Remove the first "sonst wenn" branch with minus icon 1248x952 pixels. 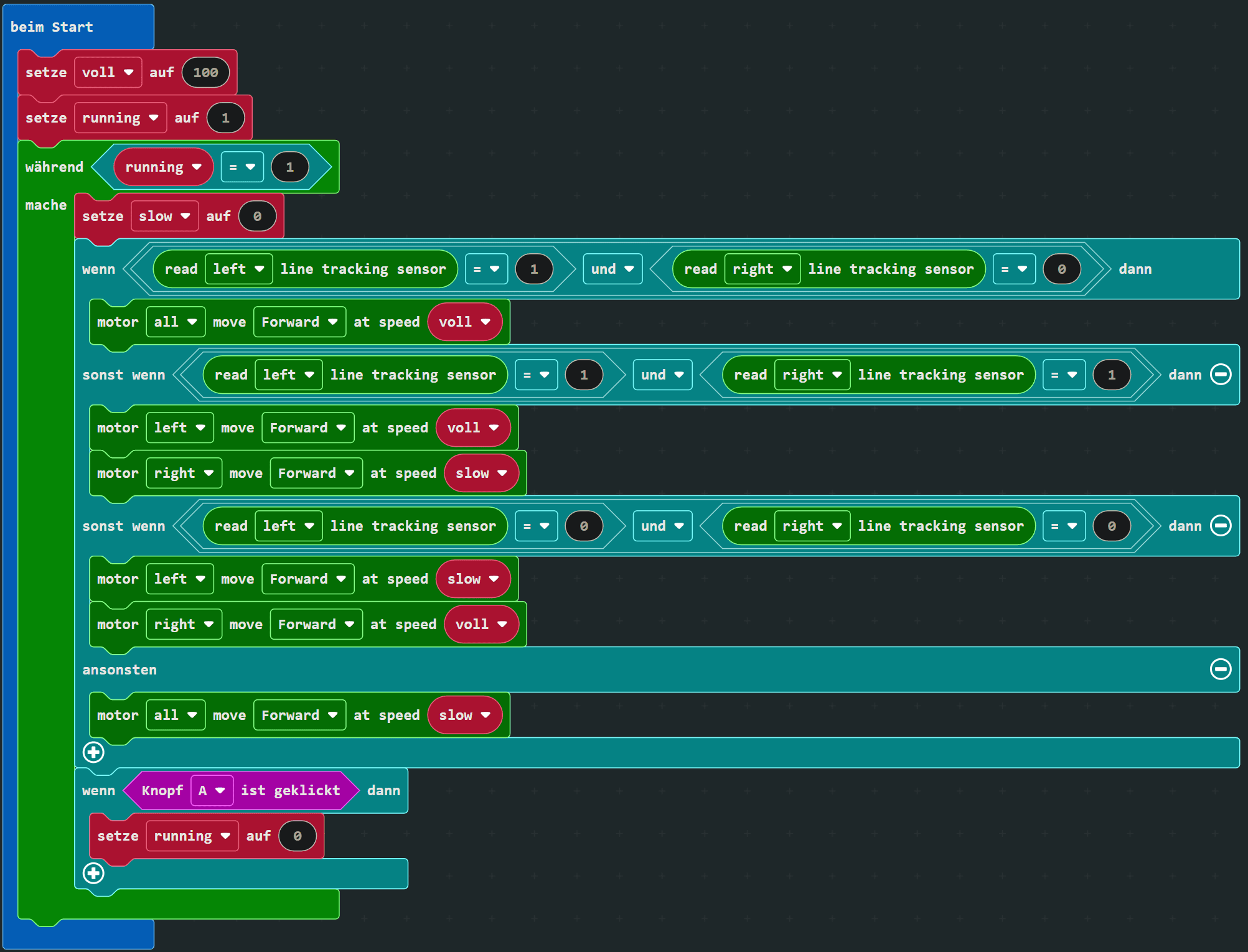[x=1221, y=374]
